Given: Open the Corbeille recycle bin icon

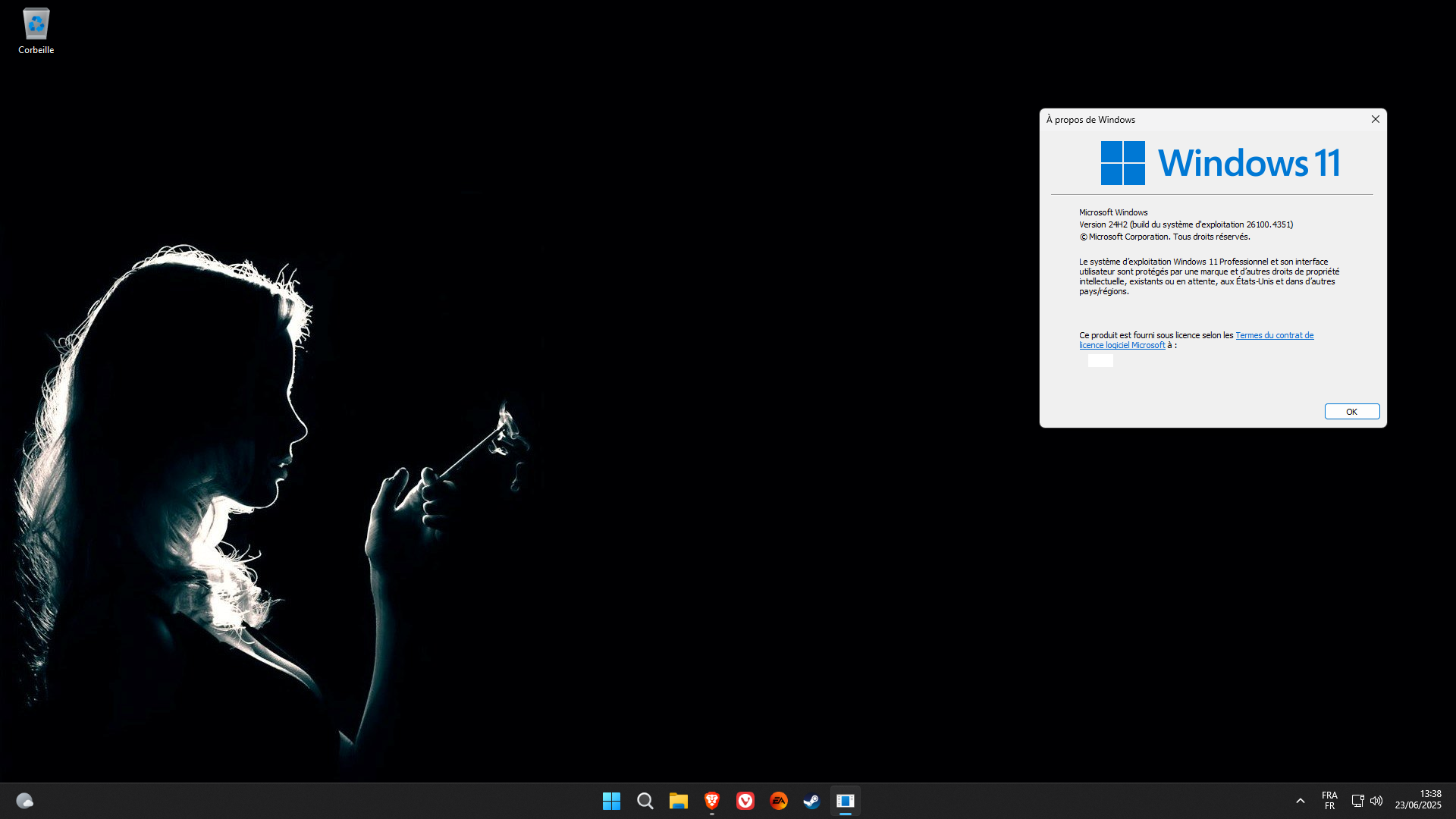Looking at the screenshot, I should pos(36,31).
